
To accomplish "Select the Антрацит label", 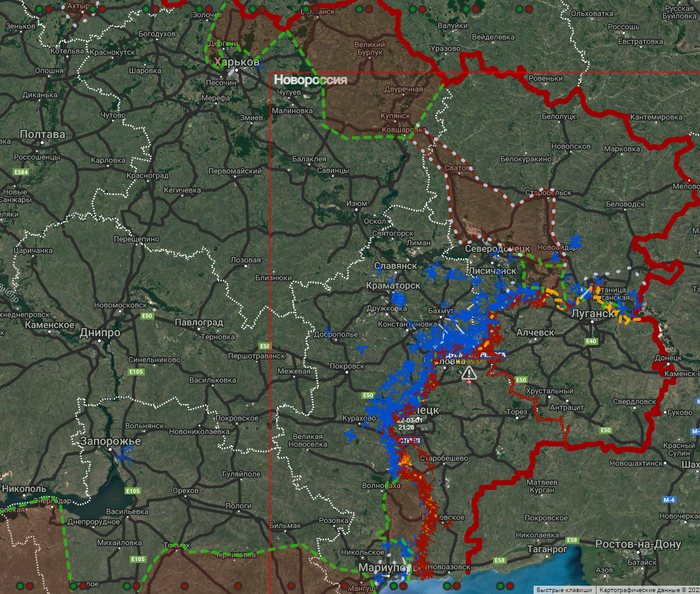I will (x=567, y=407).
